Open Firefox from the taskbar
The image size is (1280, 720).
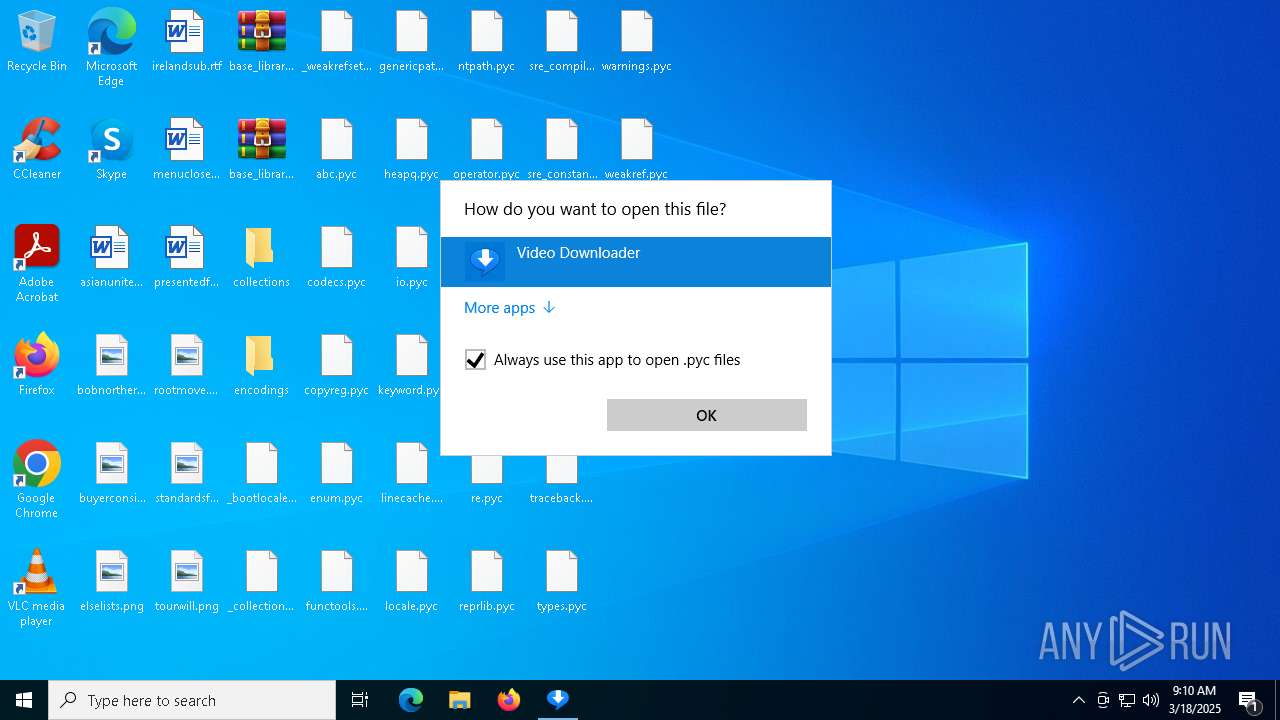tap(509, 700)
